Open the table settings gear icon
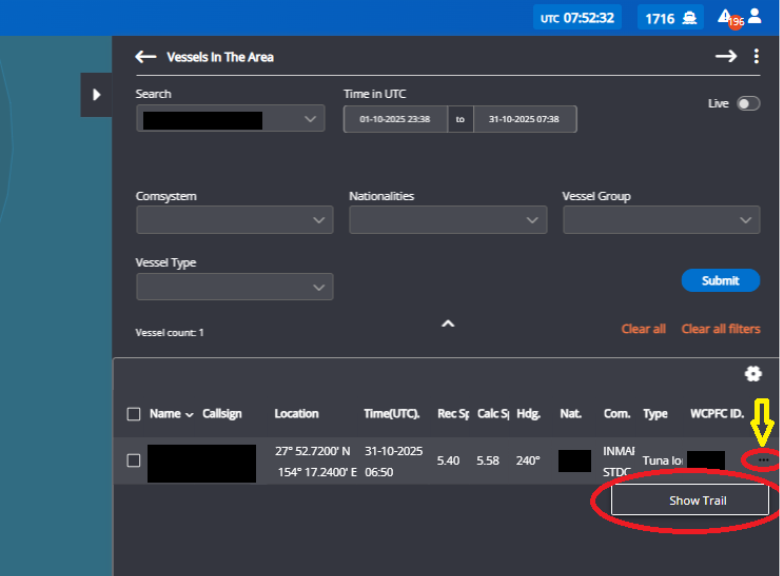 click(753, 374)
